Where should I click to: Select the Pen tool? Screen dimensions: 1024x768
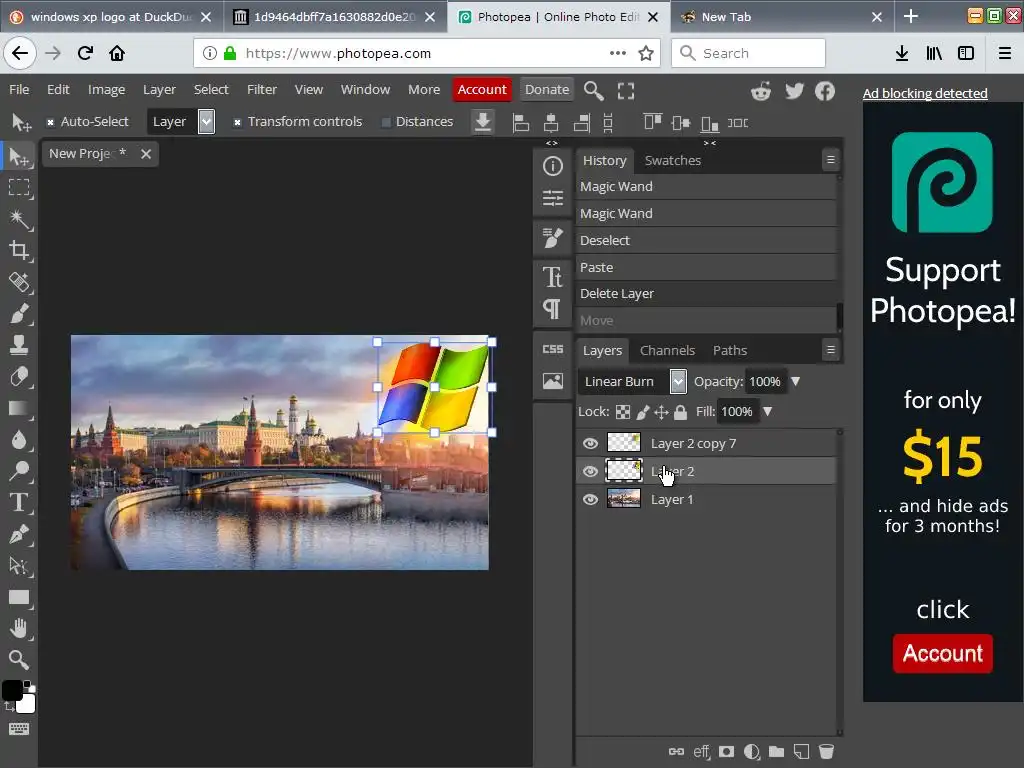[x=19, y=534]
